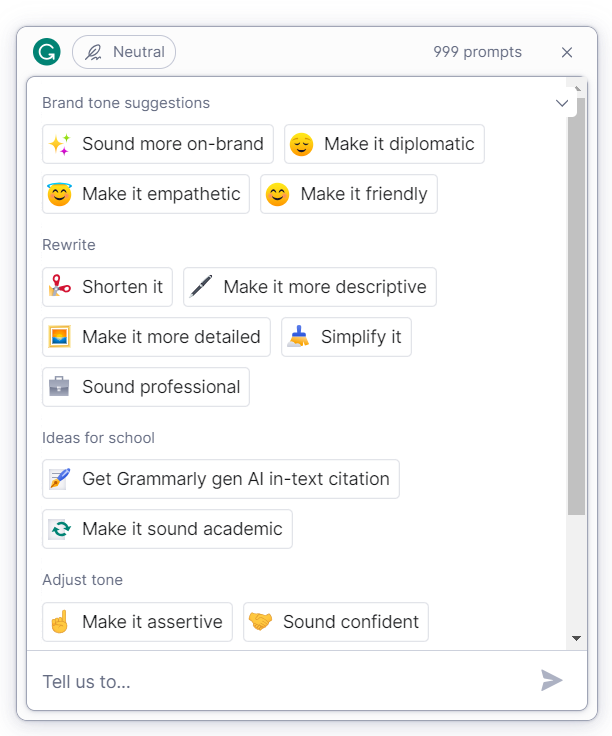
Task: Click the 999 prompts counter
Action: pyautogui.click(x=477, y=52)
